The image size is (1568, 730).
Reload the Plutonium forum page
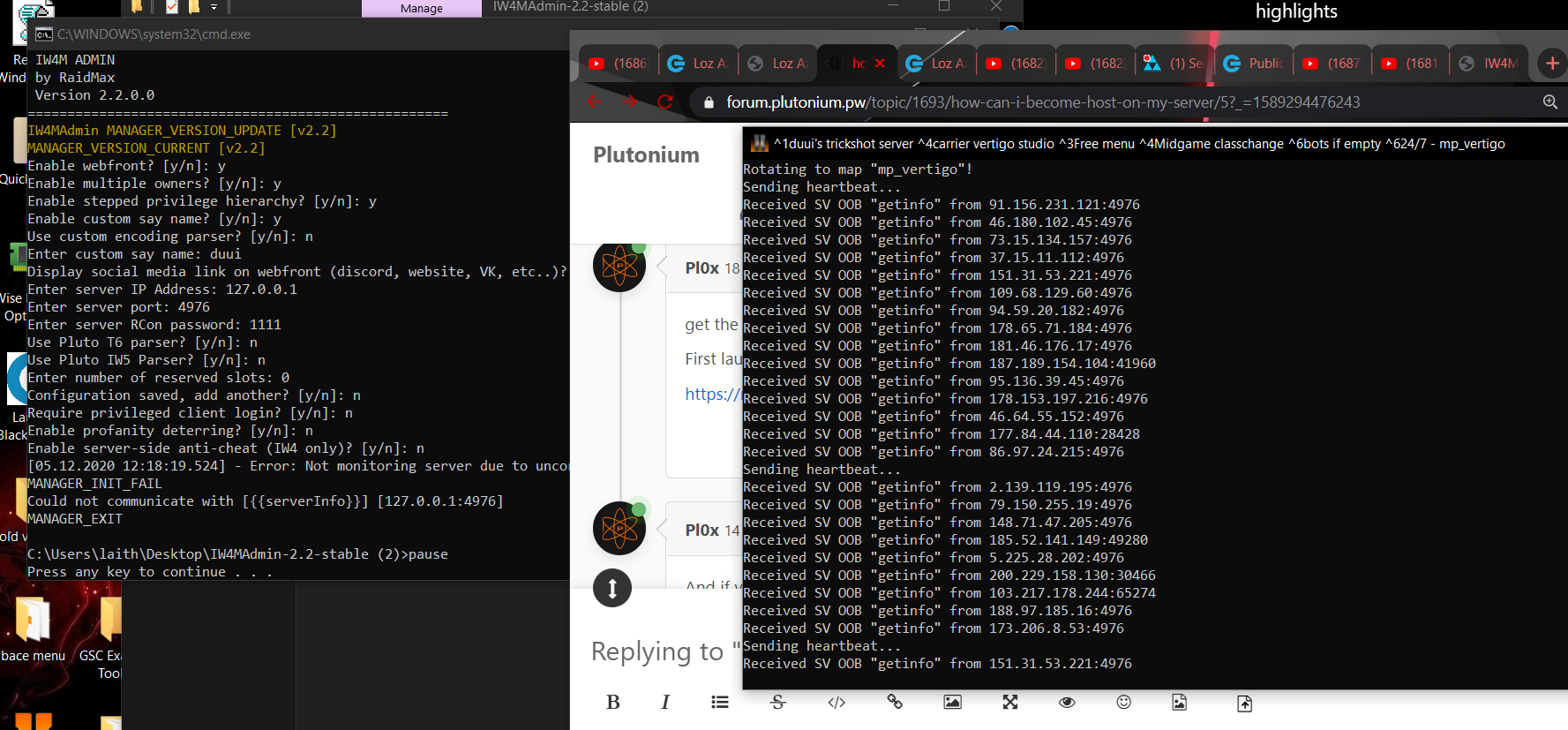(665, 102)
